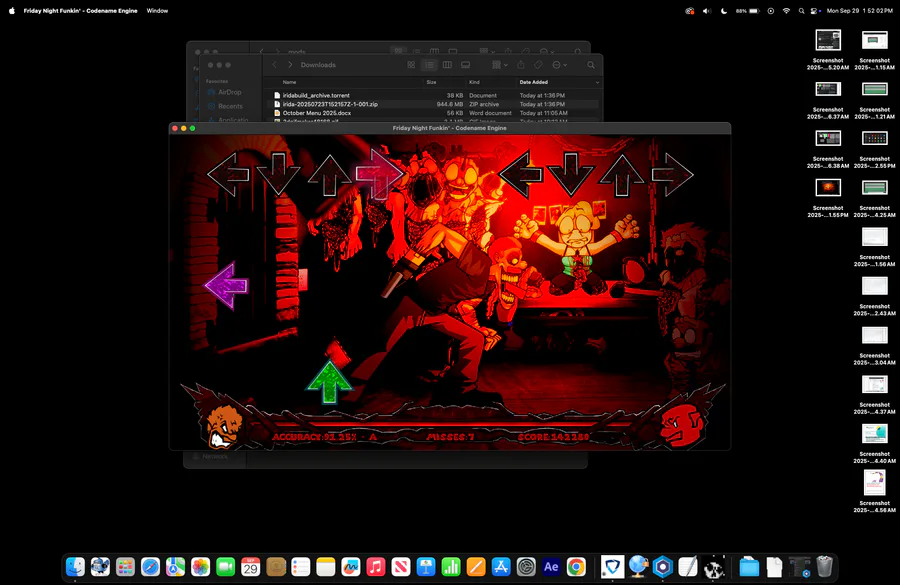Go forward in Downloads Finder window

(x=290, y=65)
